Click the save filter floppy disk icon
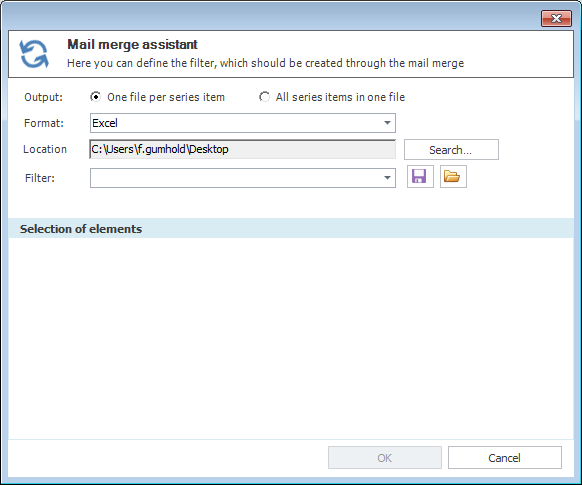 [420, 177]
